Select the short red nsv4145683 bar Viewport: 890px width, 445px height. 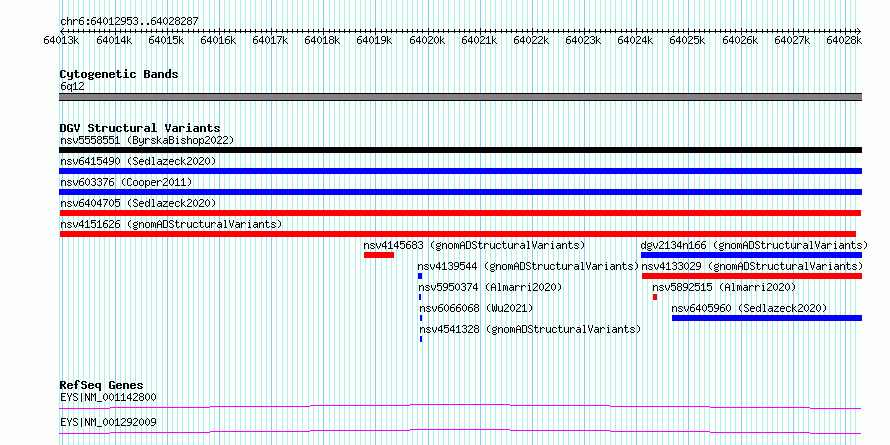(x=379, y=255)
